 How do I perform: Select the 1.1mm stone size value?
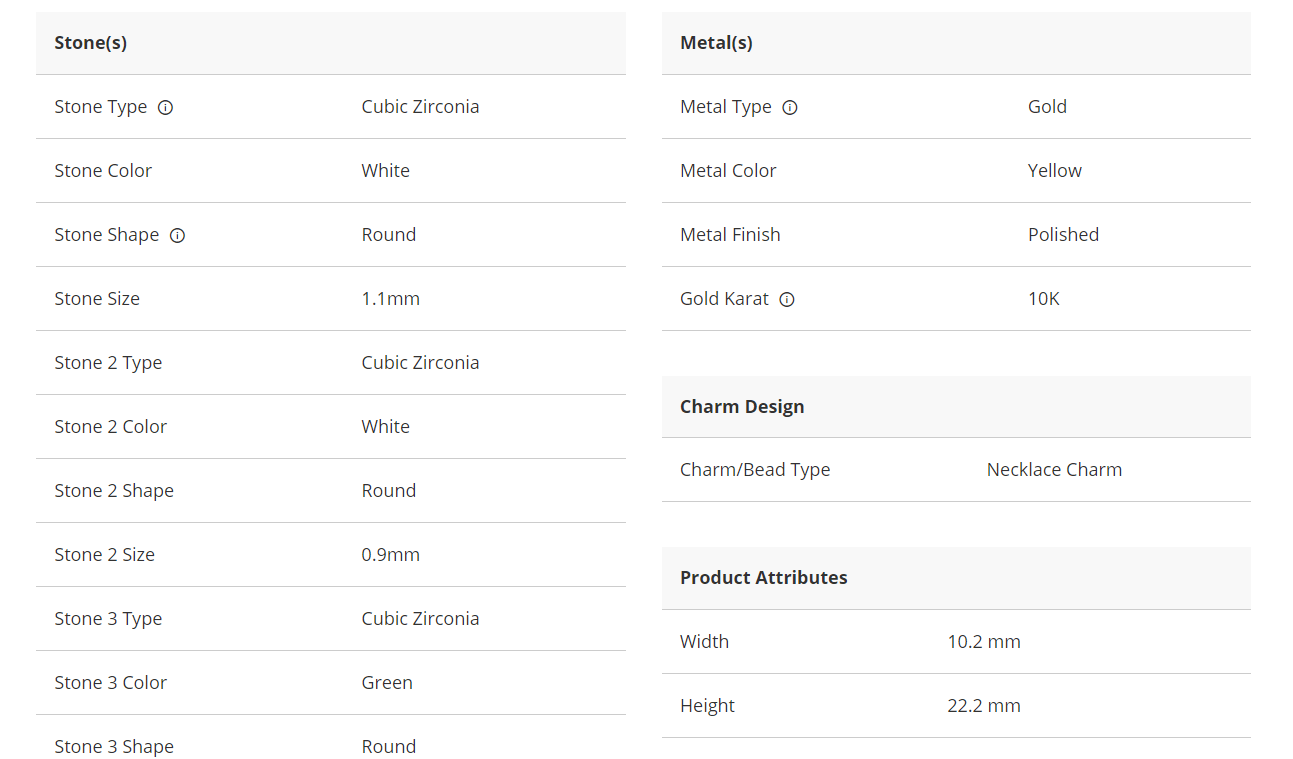pyautogui.click(x=390, y=299)
